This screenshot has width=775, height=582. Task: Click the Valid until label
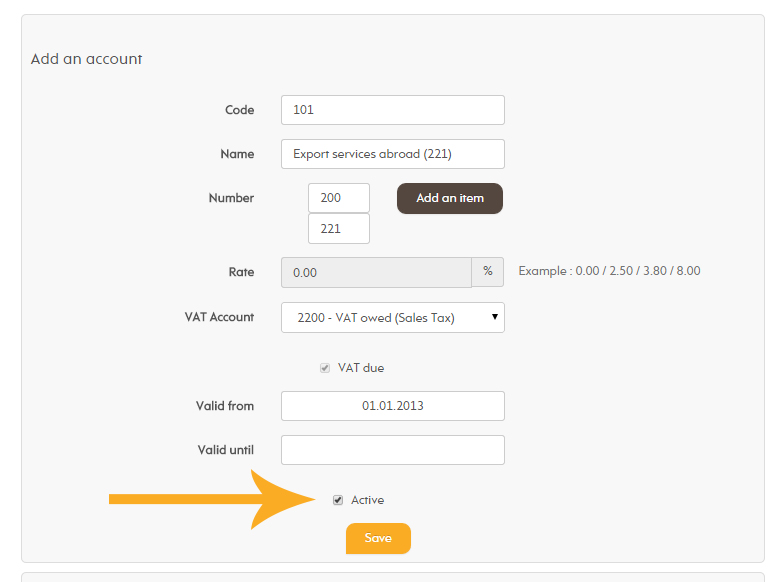tap(226, 450)
